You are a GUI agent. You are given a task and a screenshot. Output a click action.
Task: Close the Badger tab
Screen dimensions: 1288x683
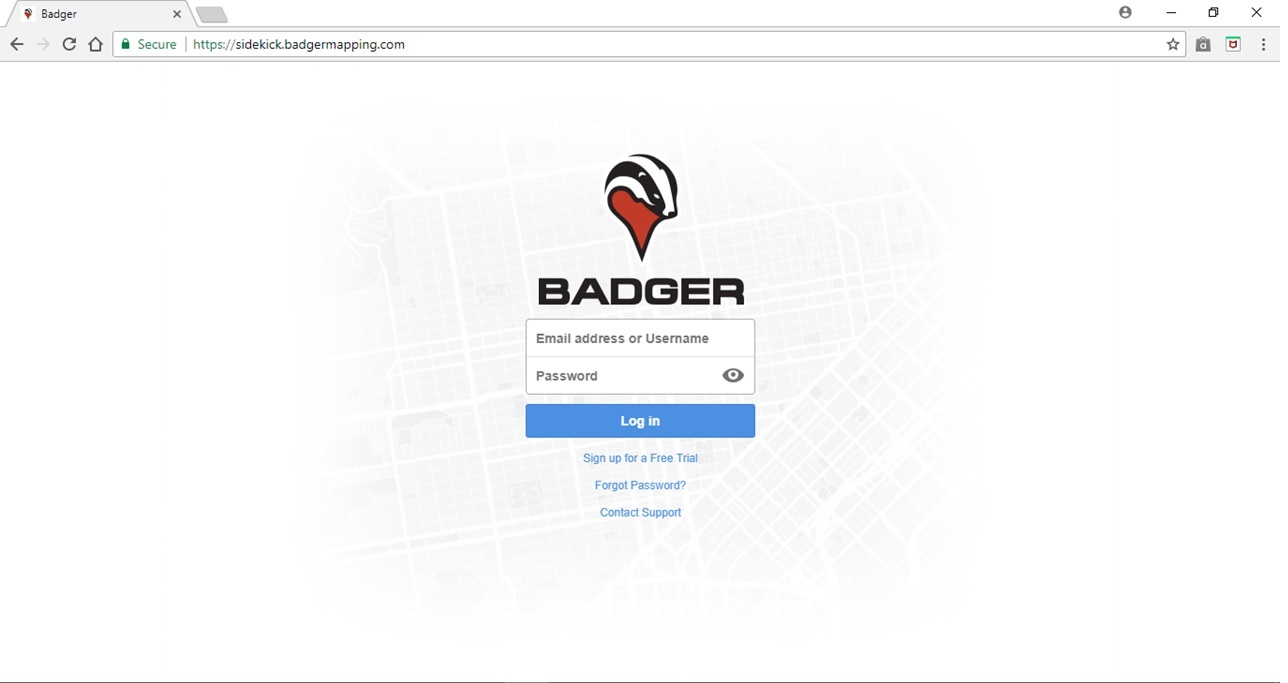(177, 14)
